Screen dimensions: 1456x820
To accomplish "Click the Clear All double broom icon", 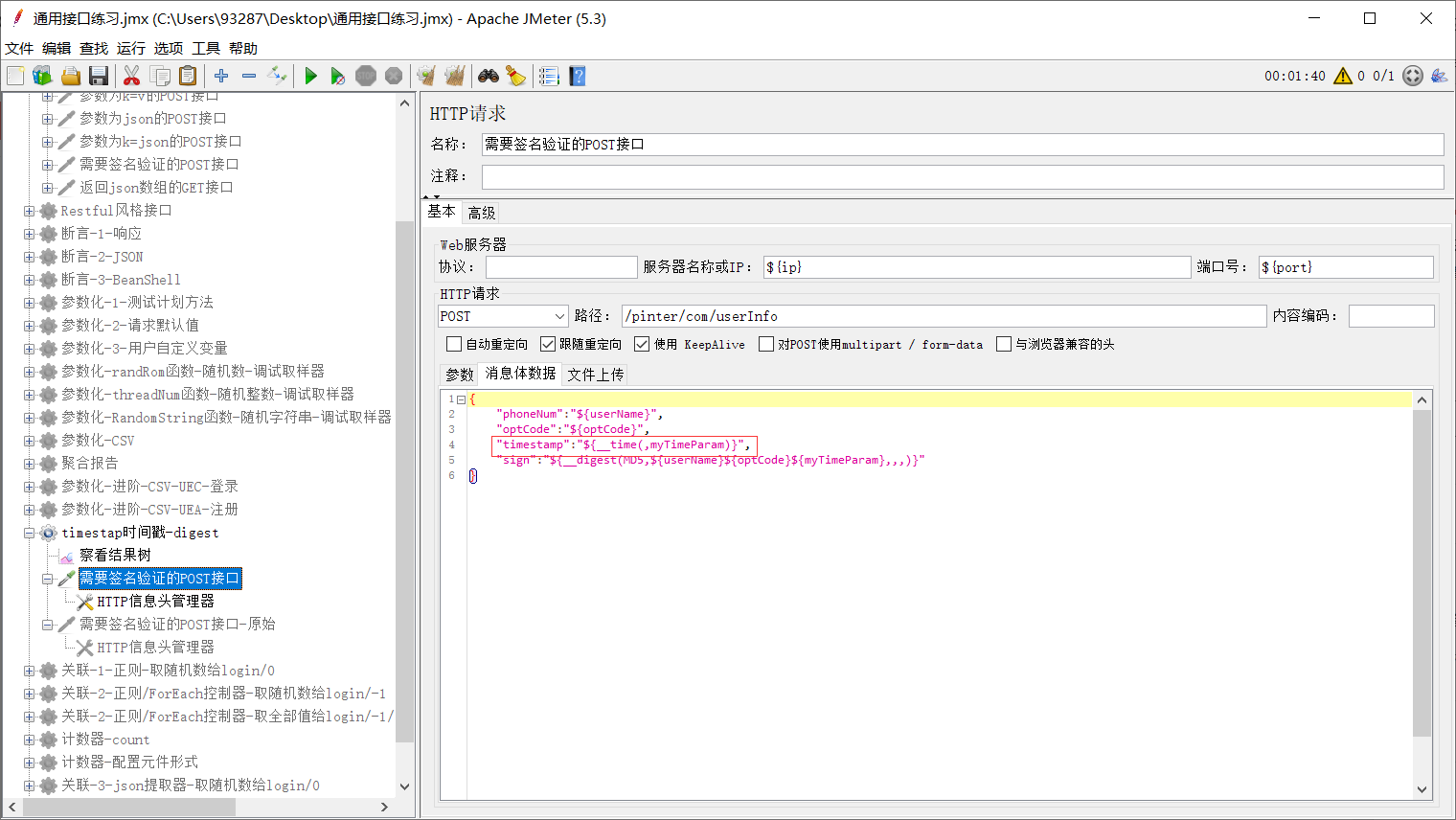I will [x=454, y=76].
